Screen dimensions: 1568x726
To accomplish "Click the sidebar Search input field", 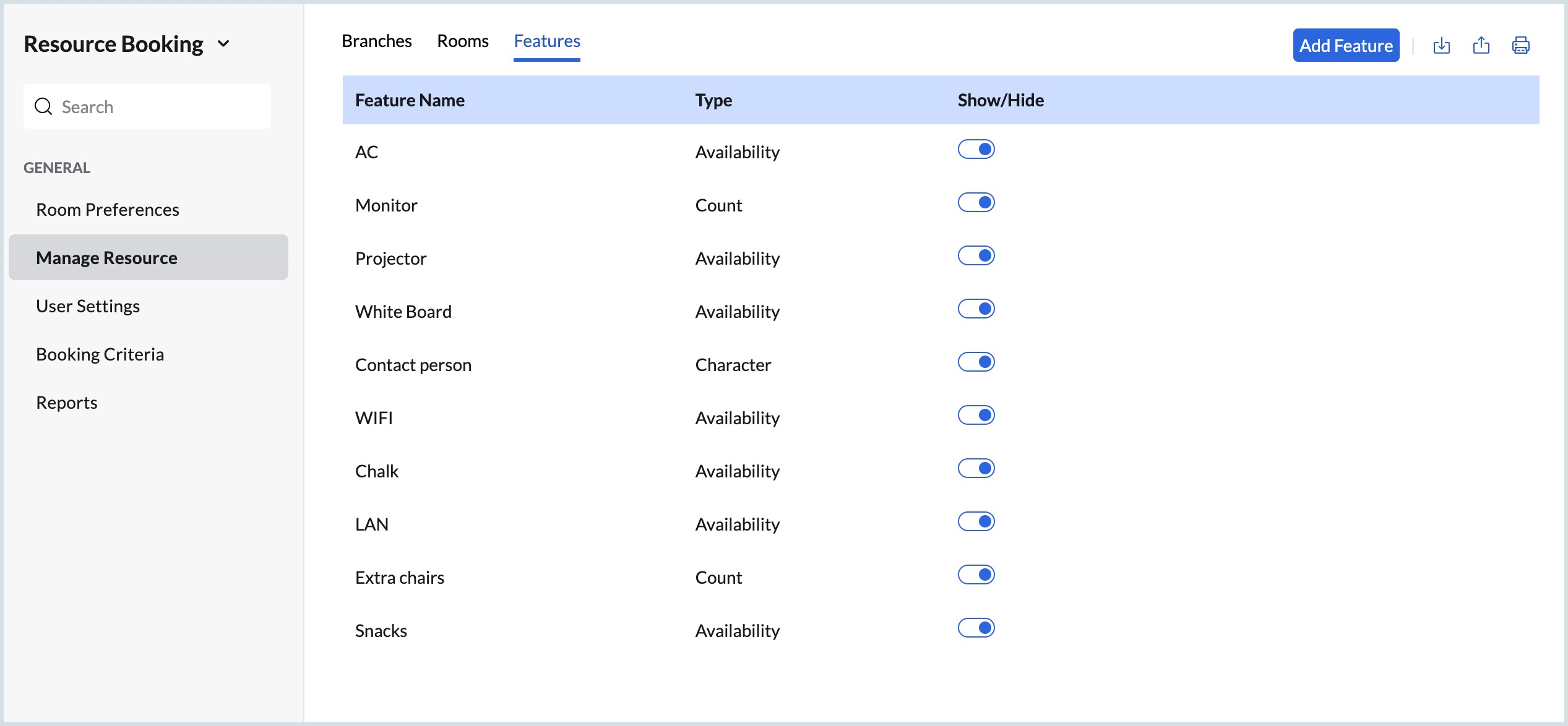I will coord(161,106).
